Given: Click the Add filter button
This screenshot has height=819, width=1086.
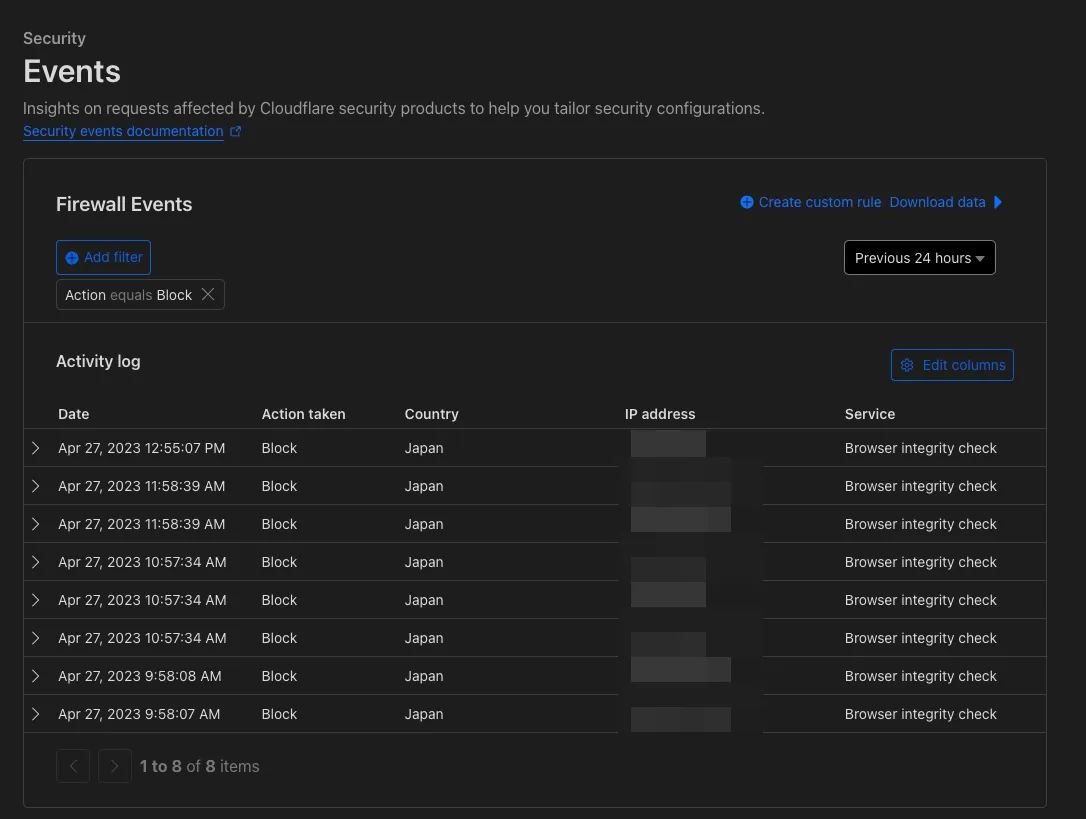Looking at the screenshot, I should click(x=104, y=257).
